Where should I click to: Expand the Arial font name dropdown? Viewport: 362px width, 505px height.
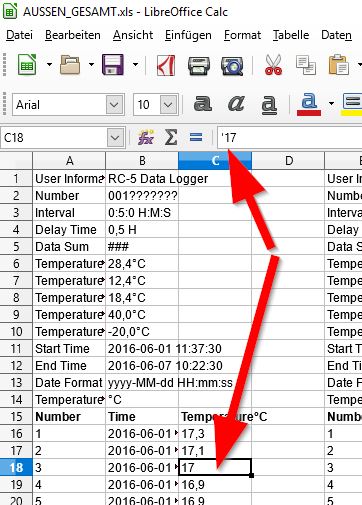(114, 105)
